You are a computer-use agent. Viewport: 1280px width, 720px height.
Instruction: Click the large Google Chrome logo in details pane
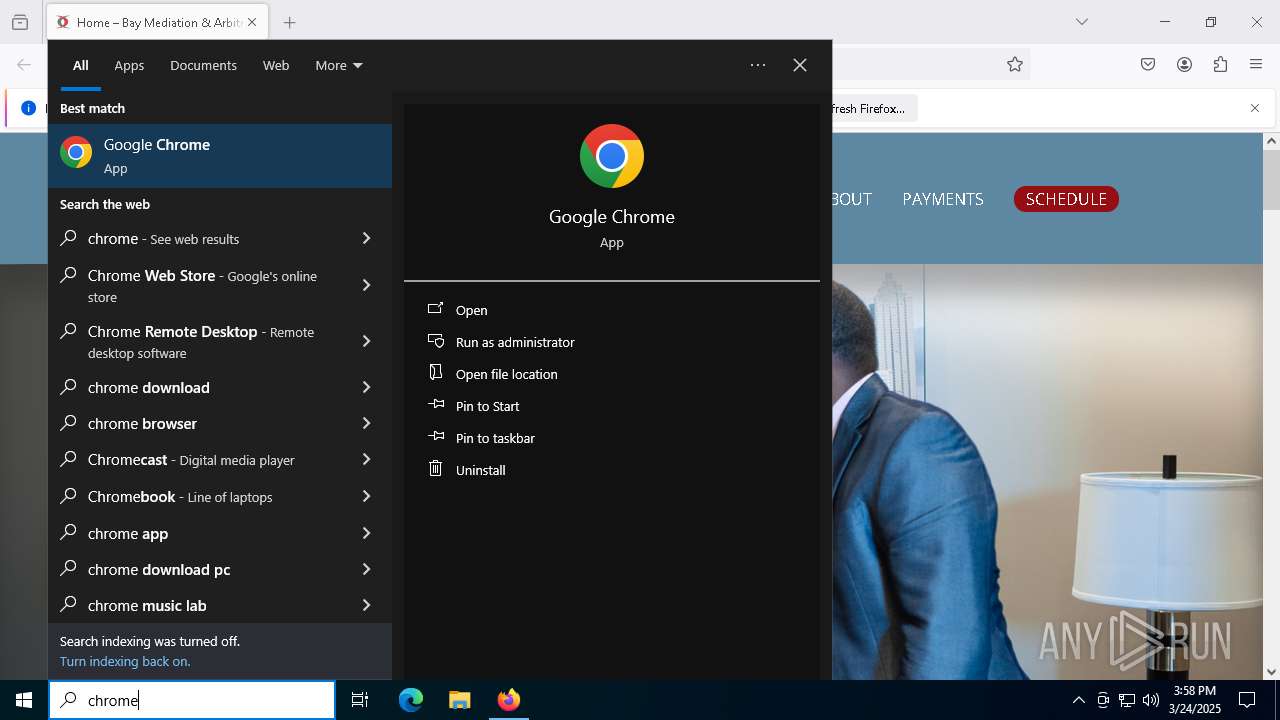tap(612, 156)
